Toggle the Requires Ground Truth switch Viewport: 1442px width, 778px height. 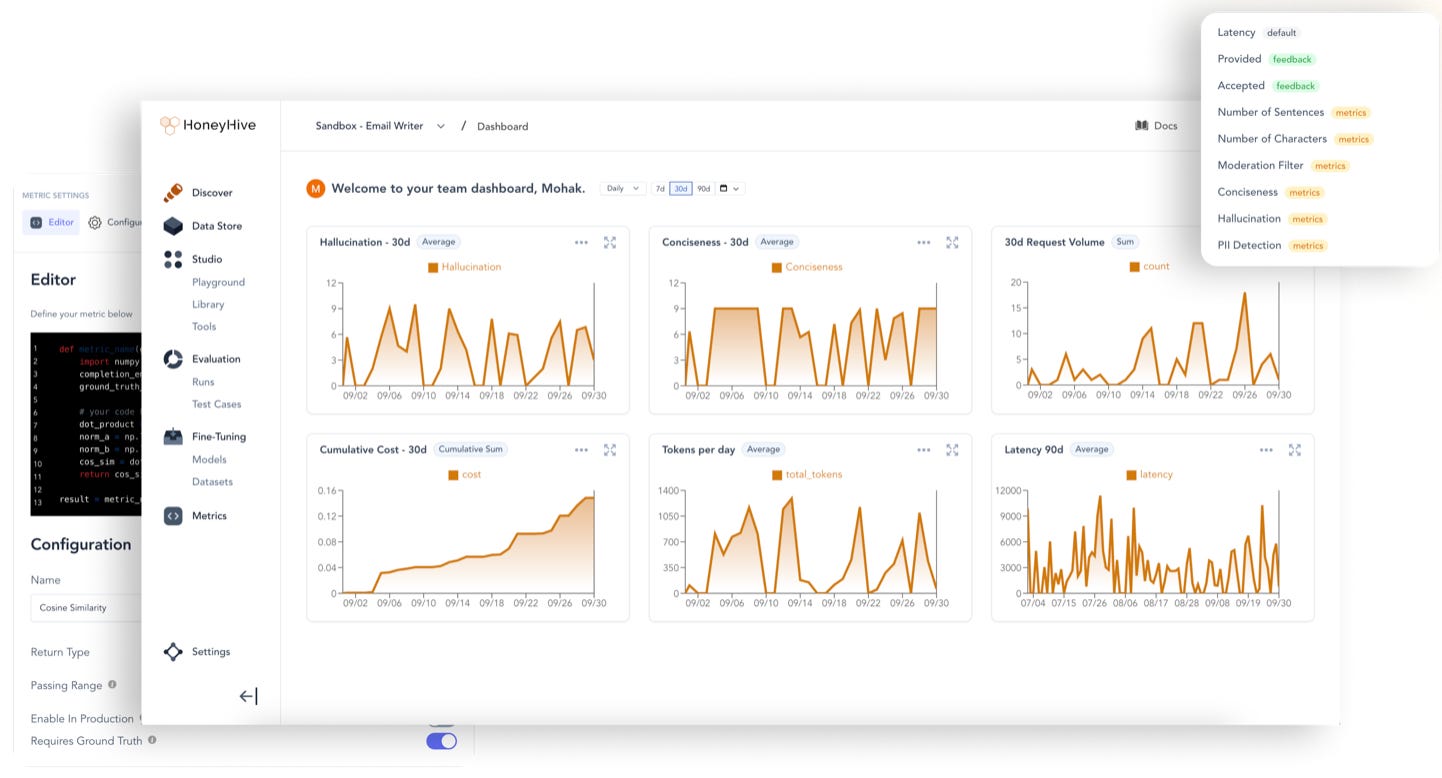pos(441,741)
